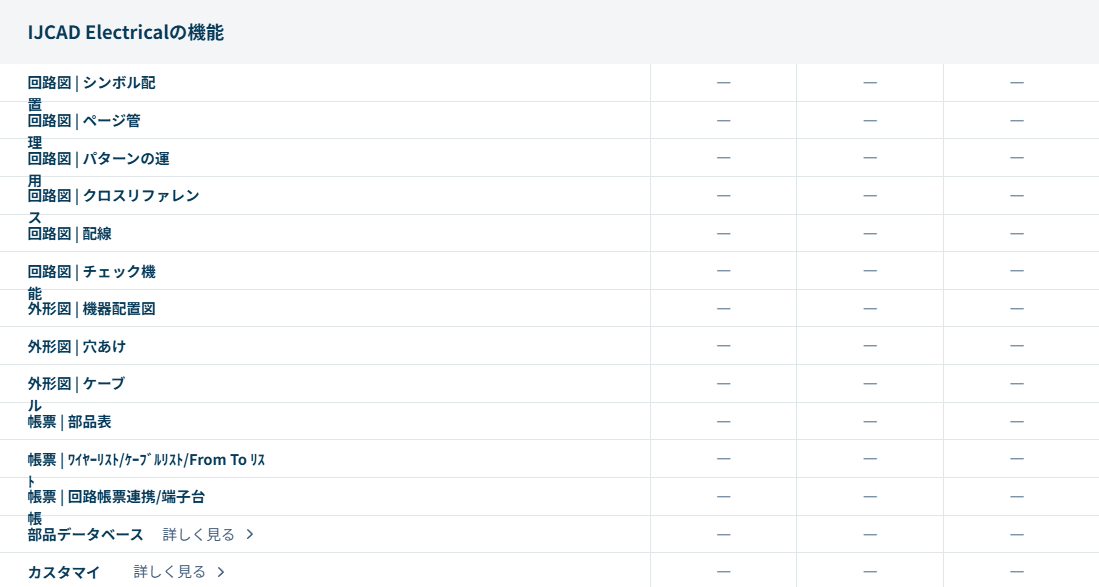This screenshot has height=587, width=1099.
Task: Click the 部品データベース row title text
Action: pyautogui.click(x=86, y=535)
